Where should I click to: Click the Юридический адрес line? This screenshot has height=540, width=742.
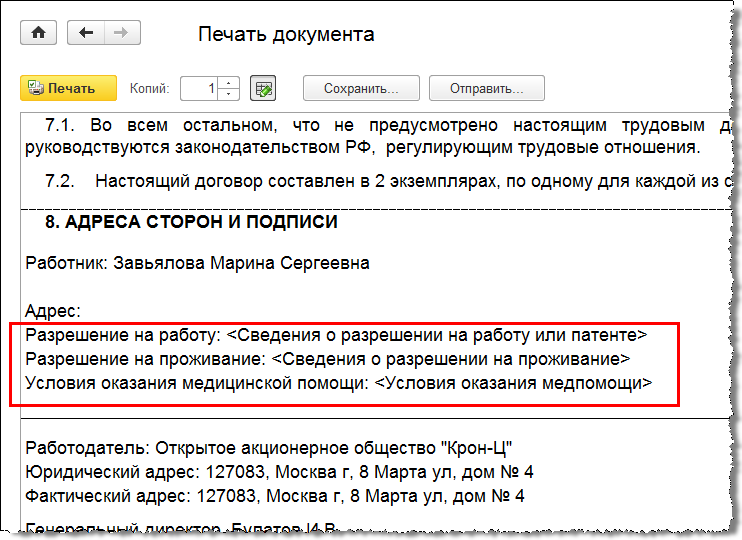click(x=279, y=472)
